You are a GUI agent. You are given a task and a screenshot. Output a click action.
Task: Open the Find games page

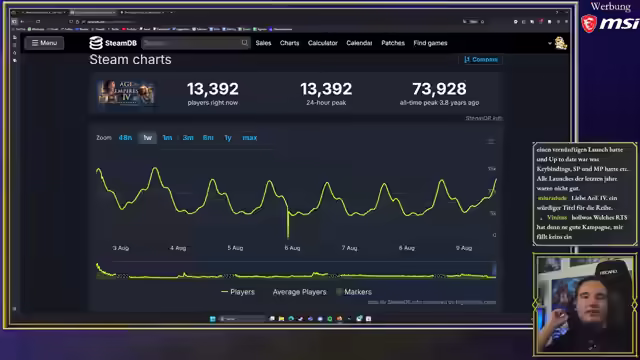click(430, 43)
